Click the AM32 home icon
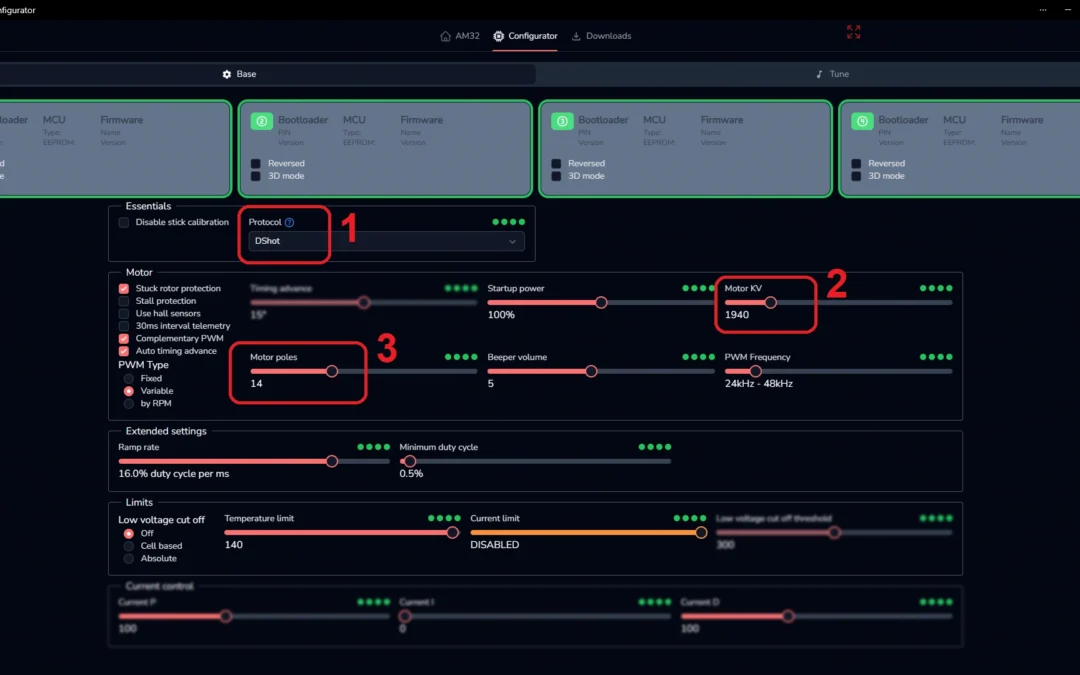Screen dimensions: 1080x675 446,36
